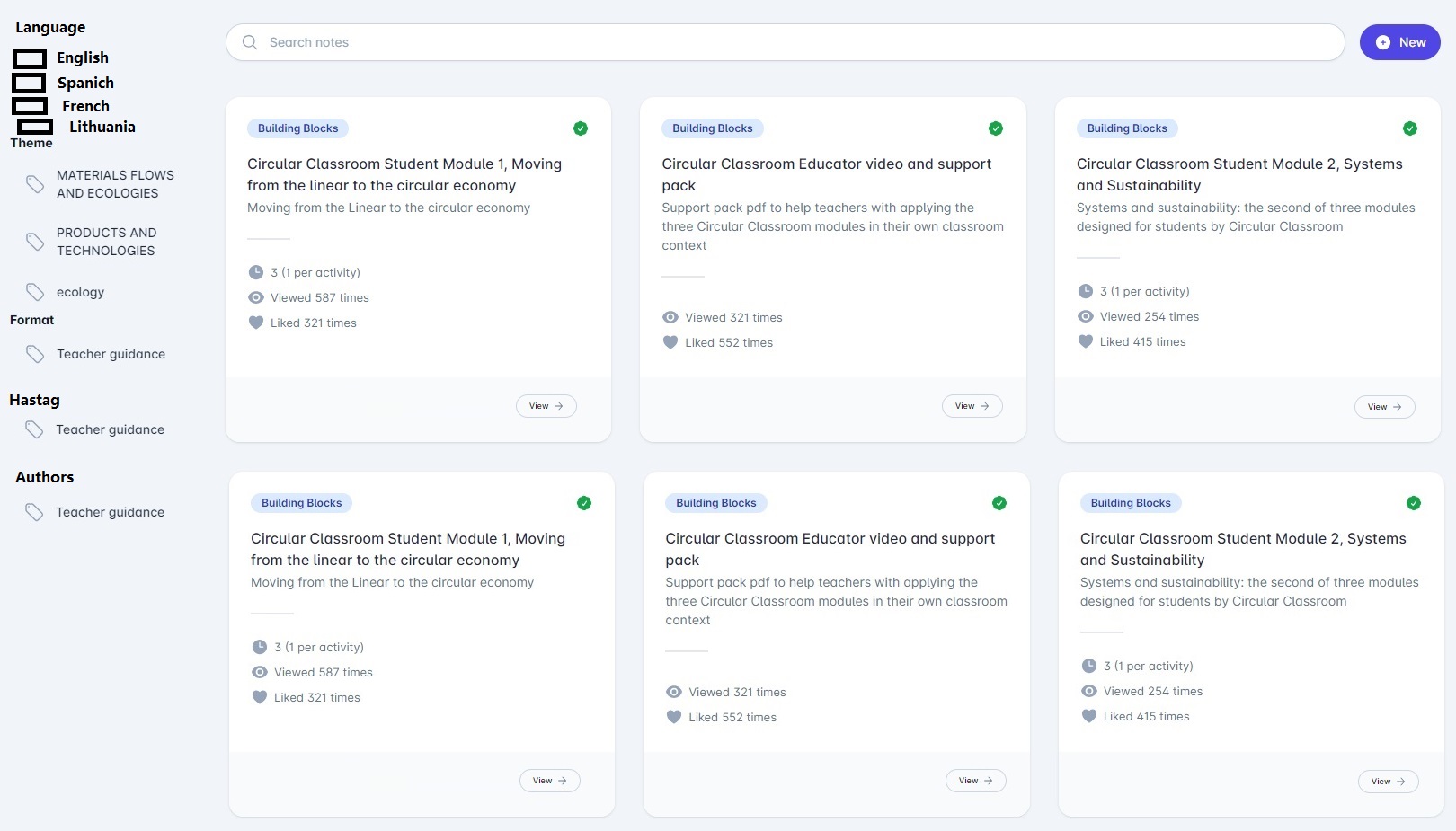The height and width of the screenshot is (831, 1456).
Task: Click the eye icon next to Viewed 587 times
Action: (x=256, y=297)
